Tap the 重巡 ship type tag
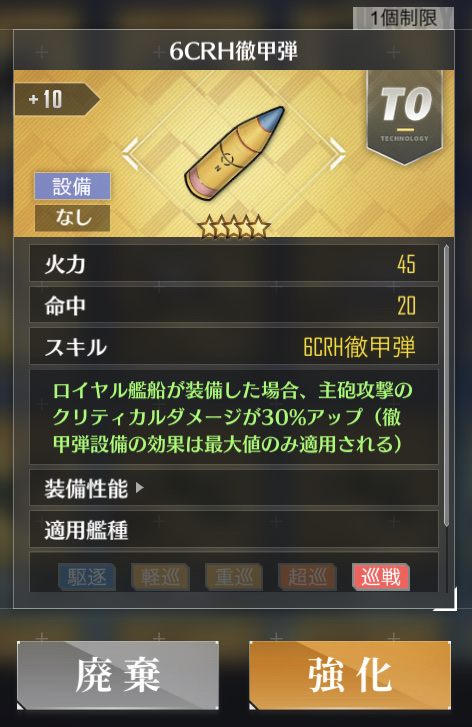 234,577
